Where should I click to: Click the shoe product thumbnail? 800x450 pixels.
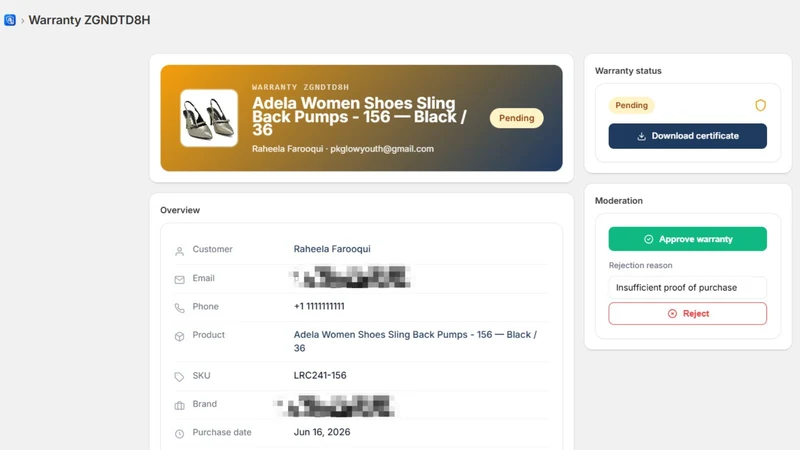209,118
